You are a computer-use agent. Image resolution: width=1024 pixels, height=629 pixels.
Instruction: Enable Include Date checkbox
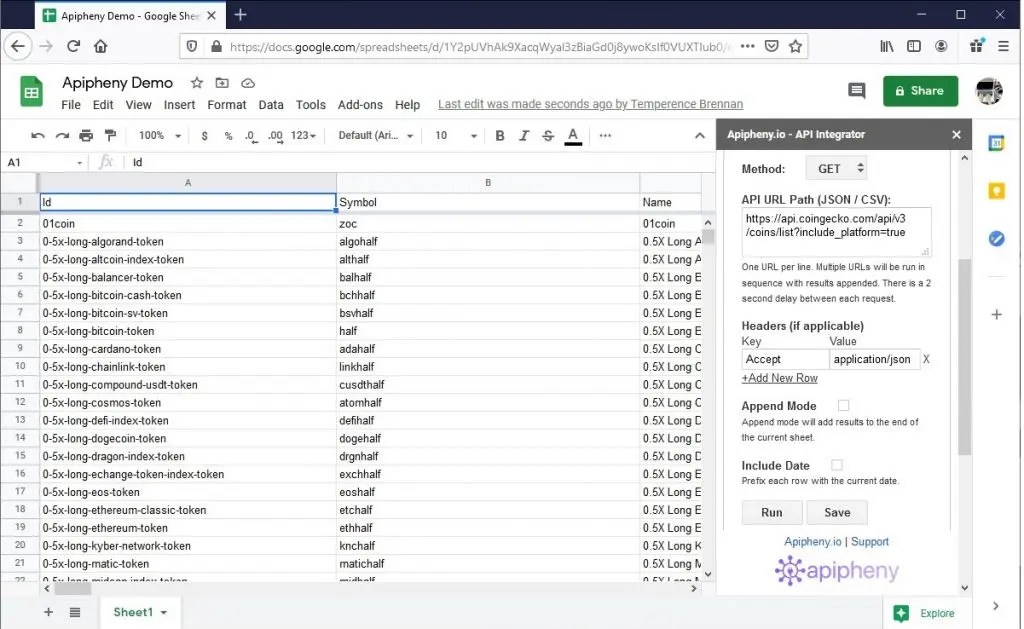[836, 465]
